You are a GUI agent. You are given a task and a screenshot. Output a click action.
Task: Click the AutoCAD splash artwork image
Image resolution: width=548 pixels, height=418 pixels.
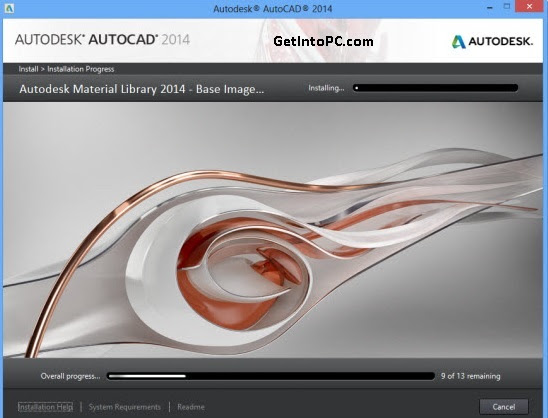click(273, 230)
